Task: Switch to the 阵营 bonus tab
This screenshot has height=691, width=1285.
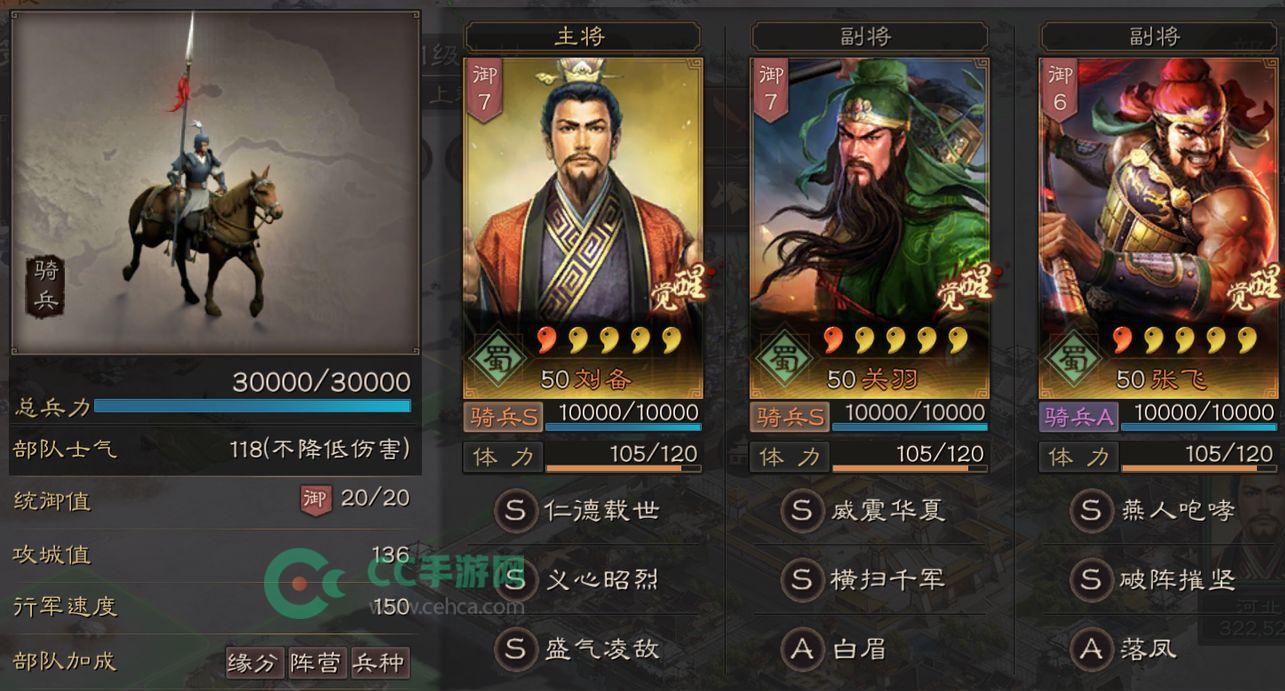Action: [x=317, y=662]
